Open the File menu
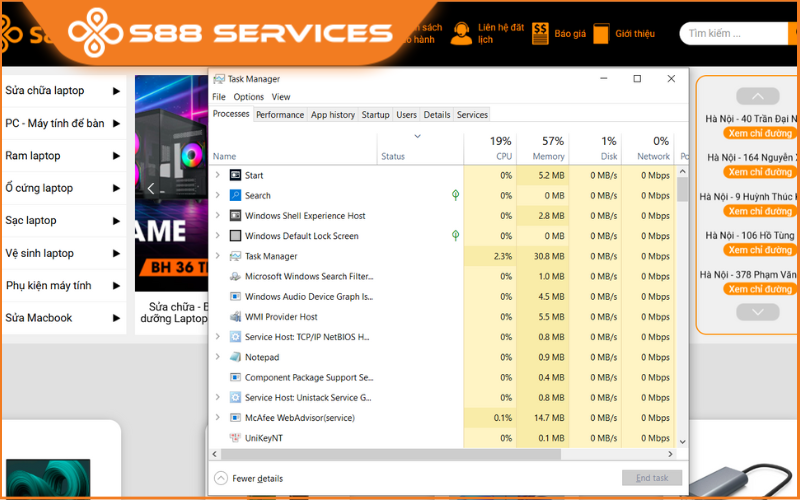The image size is (800, 500). 219,97
